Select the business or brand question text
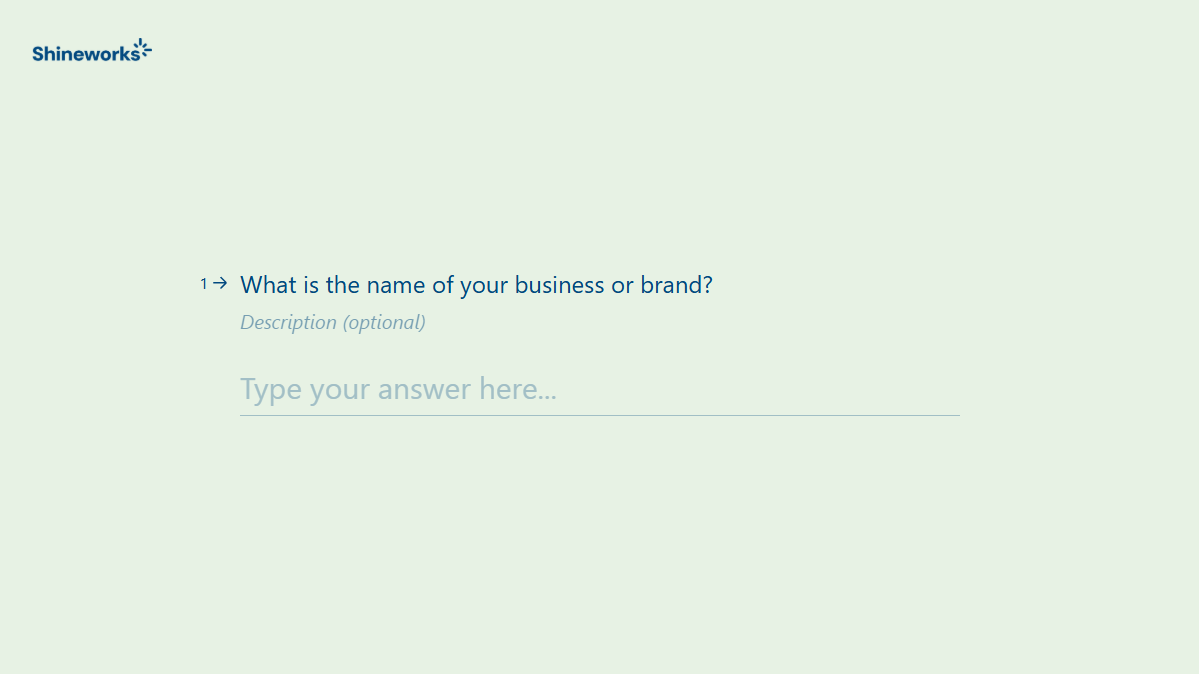1199x674 pixels. coord(476,285)
